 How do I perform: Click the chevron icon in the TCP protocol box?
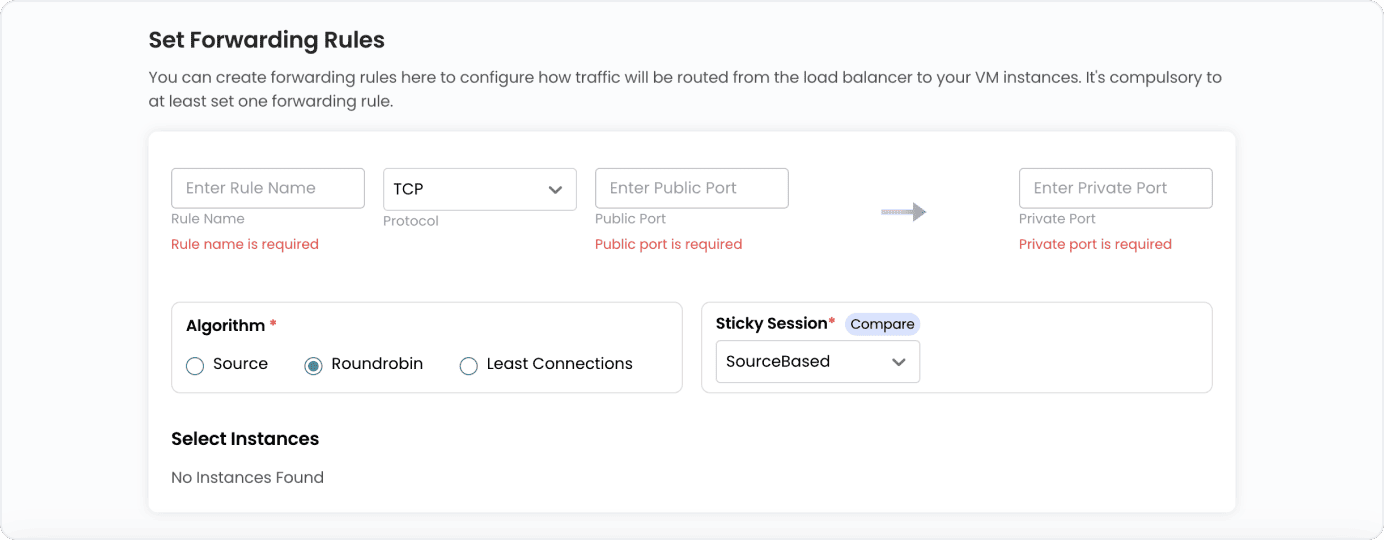pyautogui.click(x=556, y=190)
